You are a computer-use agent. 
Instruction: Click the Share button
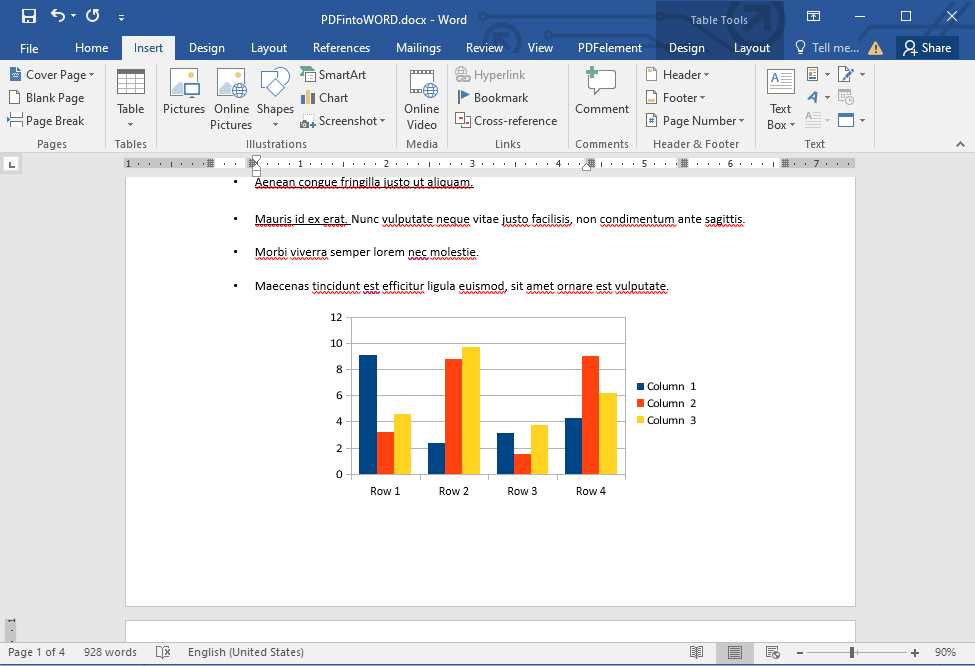click(x=926, y=47)
